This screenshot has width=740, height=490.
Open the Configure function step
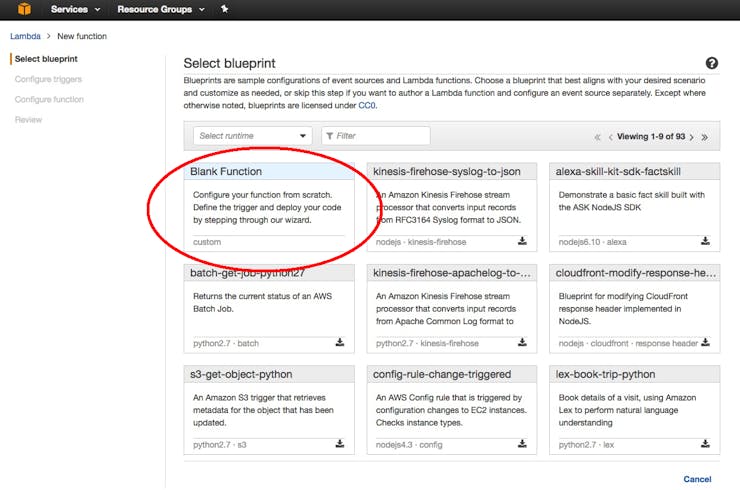(x=49, y=99)
